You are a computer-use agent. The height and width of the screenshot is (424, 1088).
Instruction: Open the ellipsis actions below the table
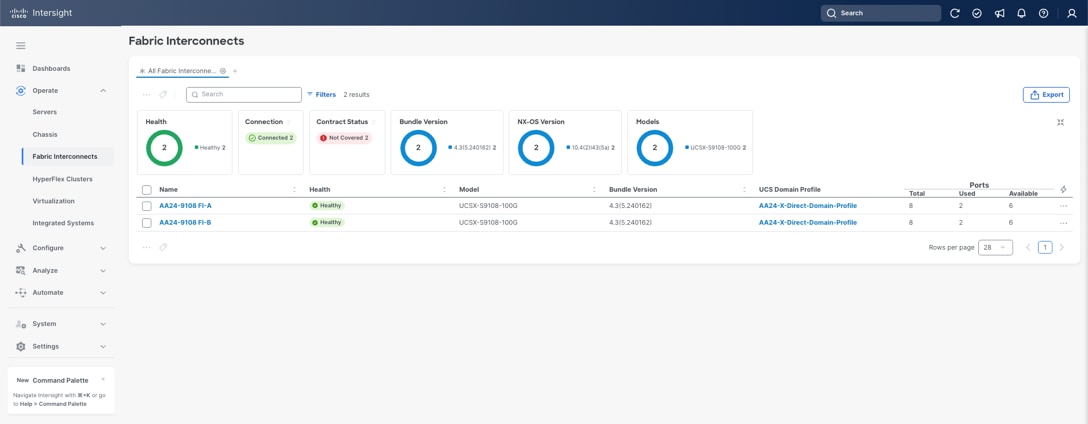coord(146,247)
